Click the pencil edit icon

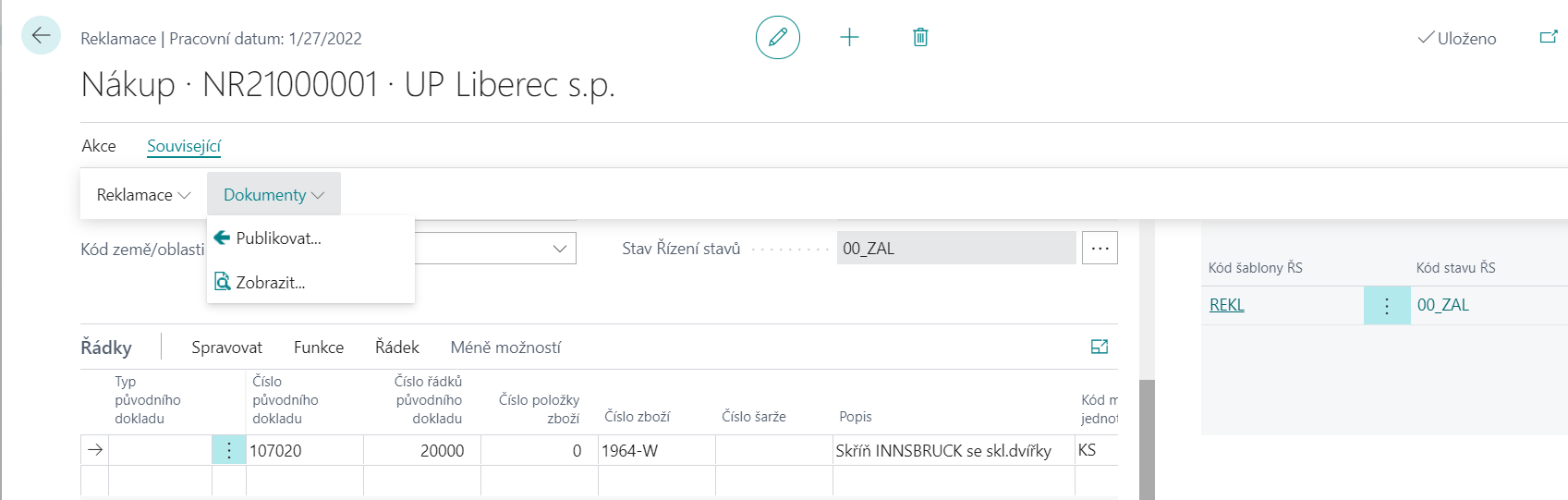pos(777,38)
